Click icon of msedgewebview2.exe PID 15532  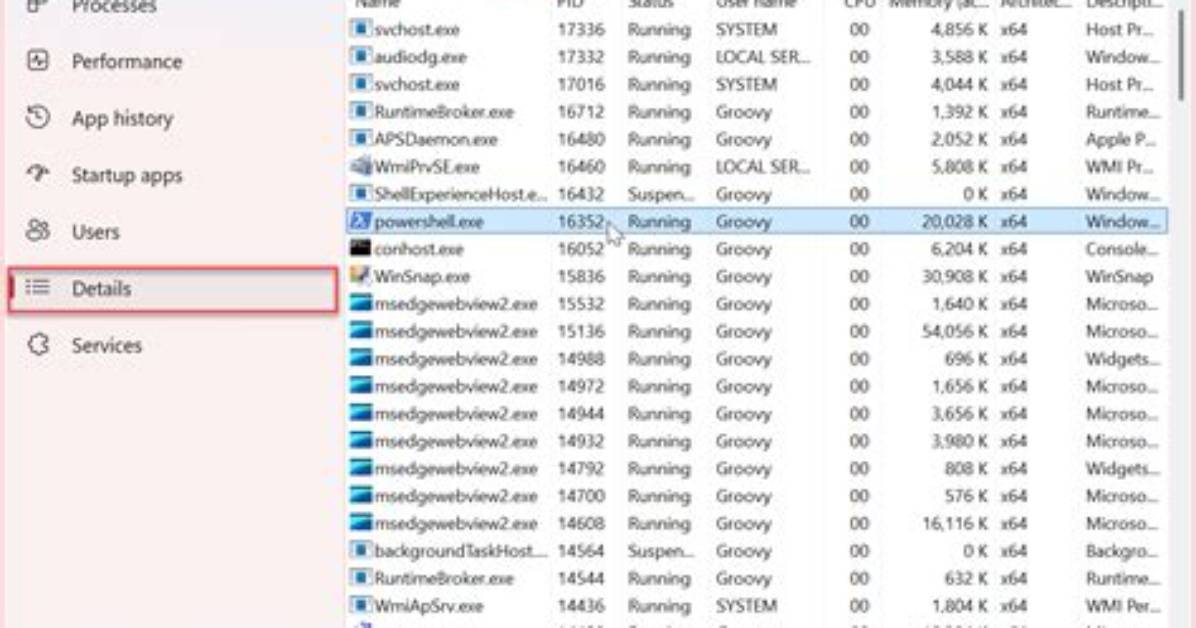360,303
